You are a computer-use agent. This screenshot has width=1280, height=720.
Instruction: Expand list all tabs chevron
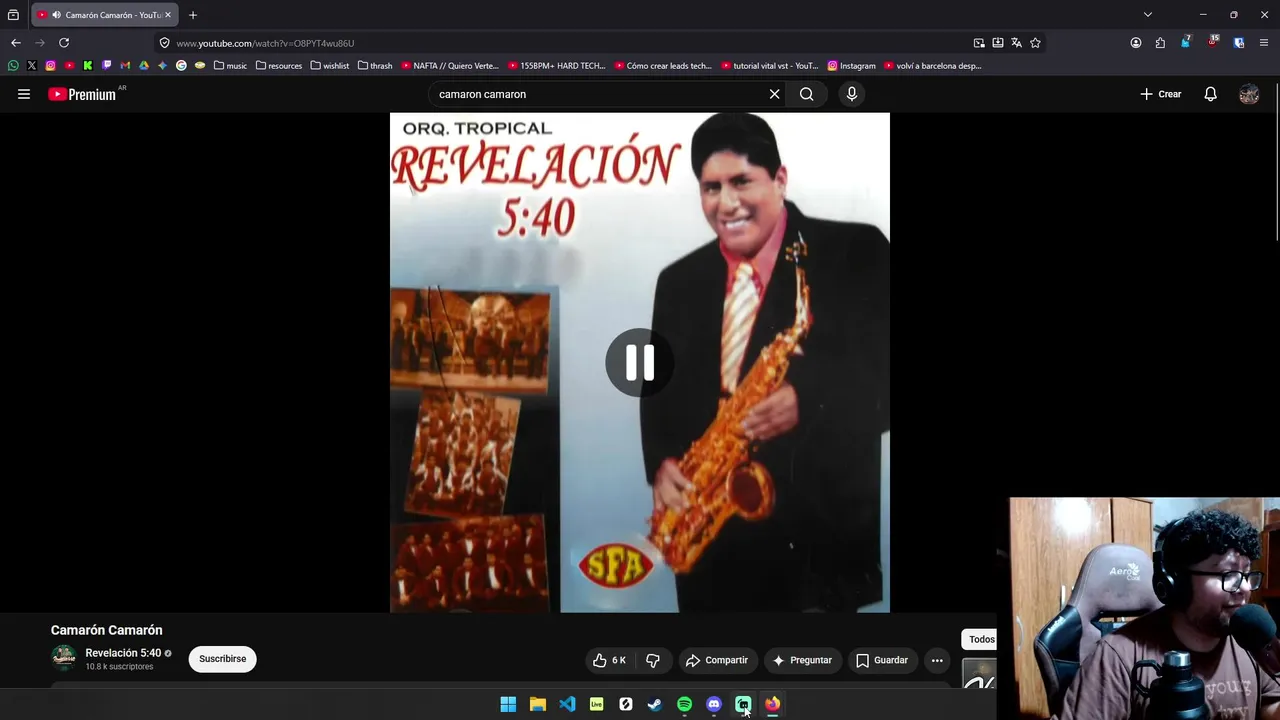tap(1148, 15)
